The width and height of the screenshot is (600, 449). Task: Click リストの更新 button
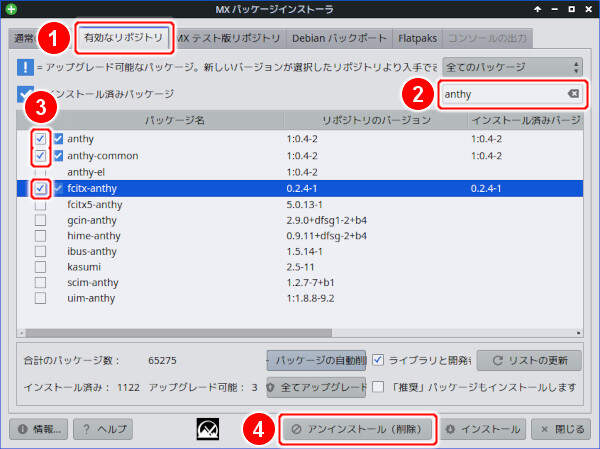pos(529,360)
